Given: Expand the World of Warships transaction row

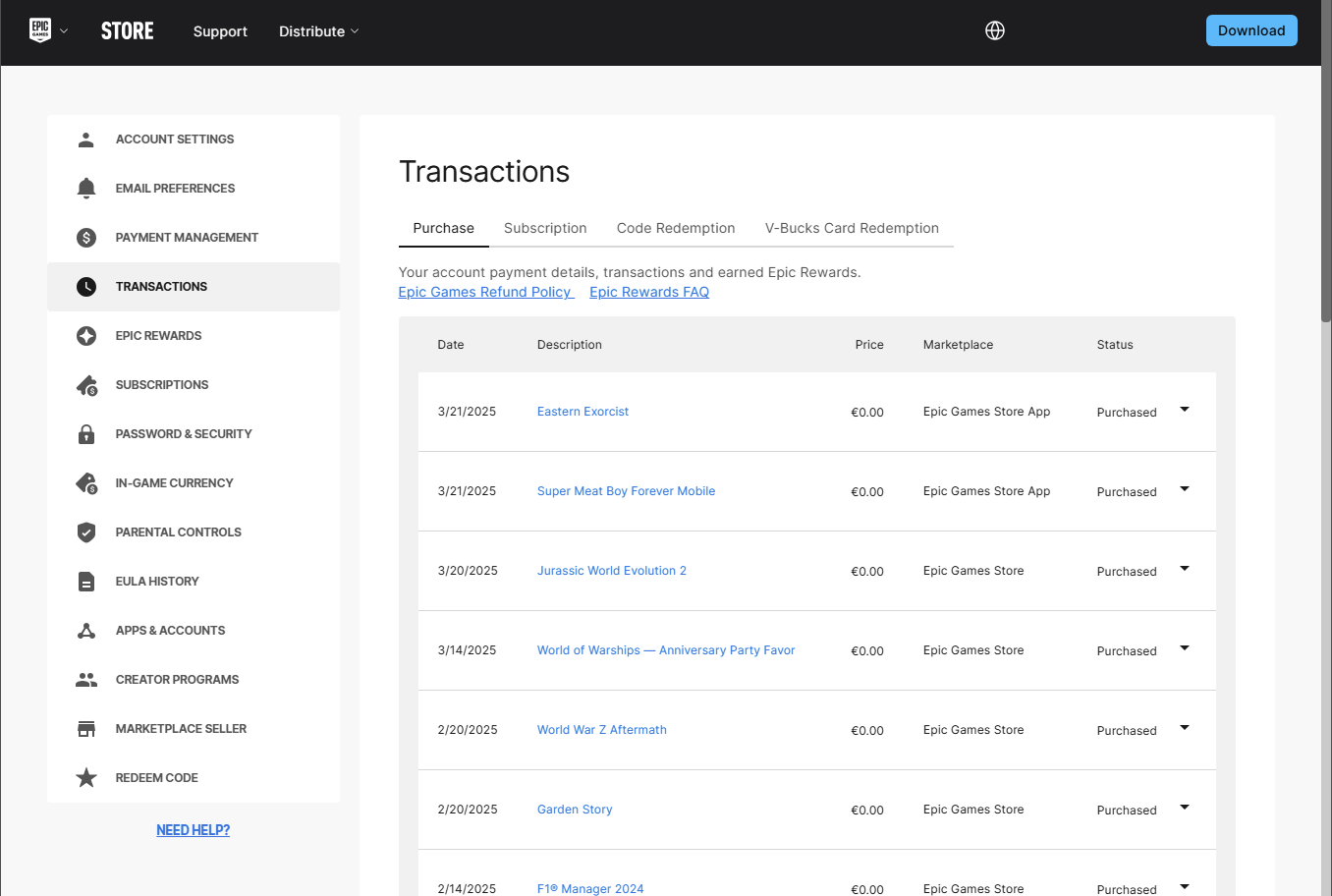Looking at the screenshot, I should [1185, 648].
